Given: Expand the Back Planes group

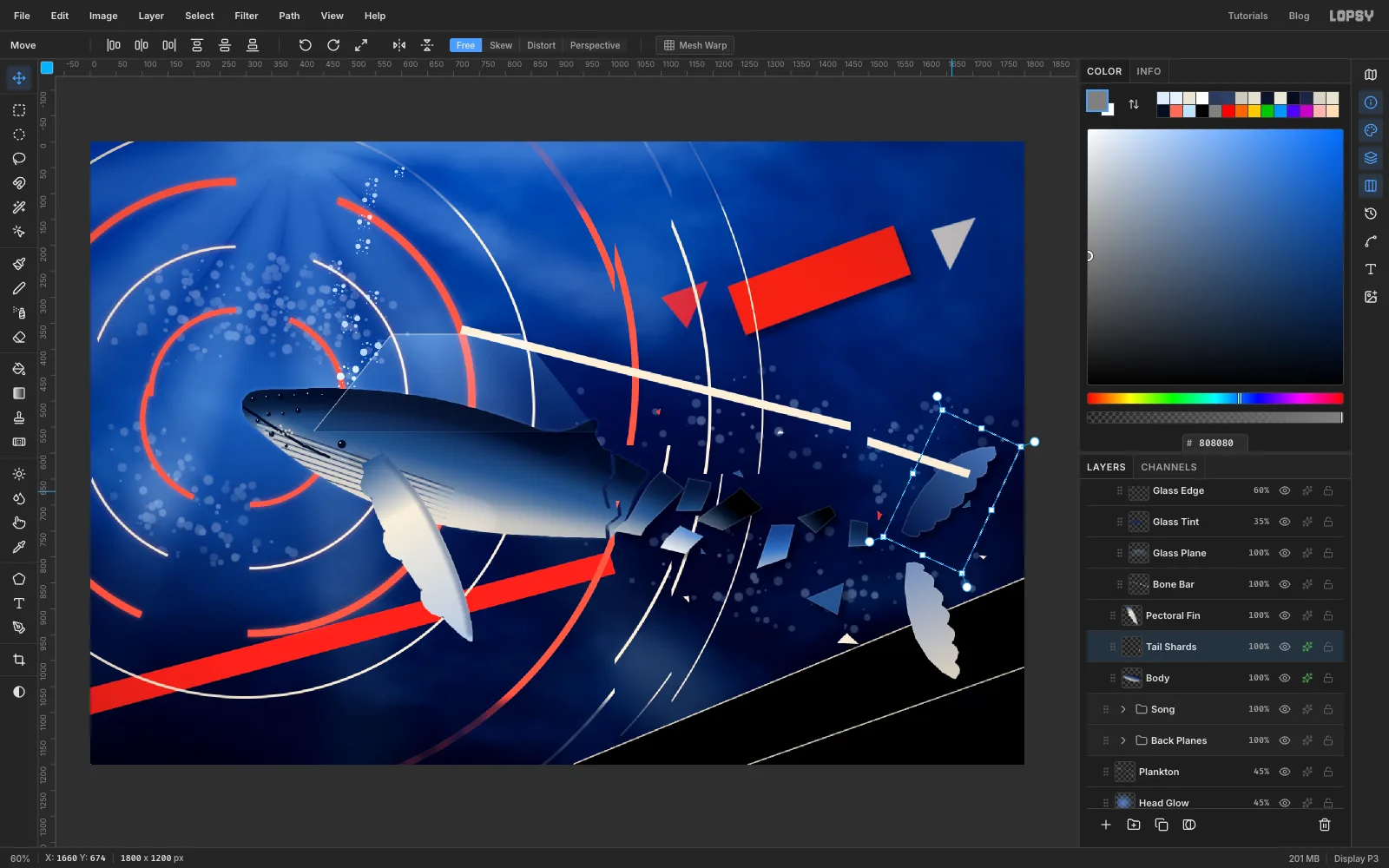Looking at the screenshot, I should pos(1123,740).
